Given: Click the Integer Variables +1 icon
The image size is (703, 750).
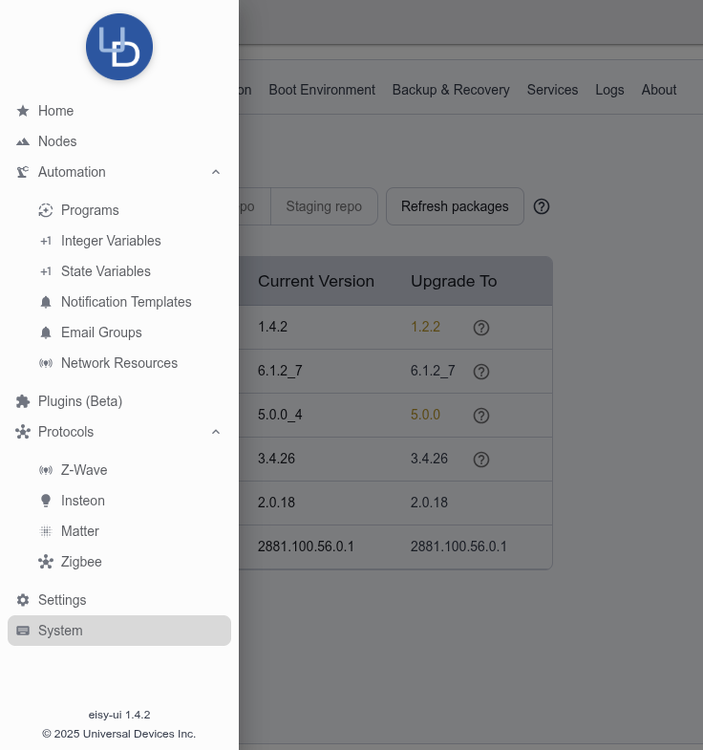Looking at the screenshot, I should click(46, 241).
